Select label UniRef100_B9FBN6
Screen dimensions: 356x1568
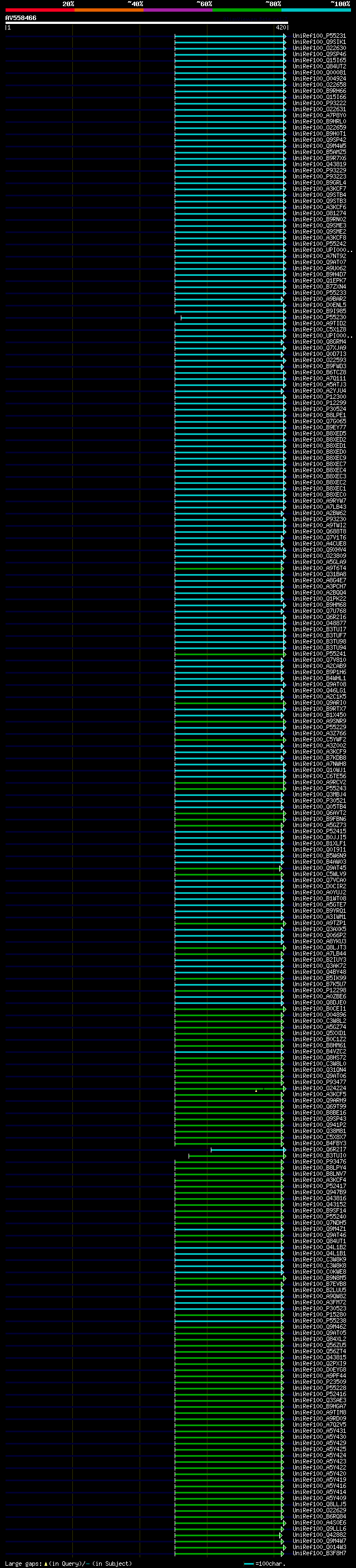[x=319, y=819]
